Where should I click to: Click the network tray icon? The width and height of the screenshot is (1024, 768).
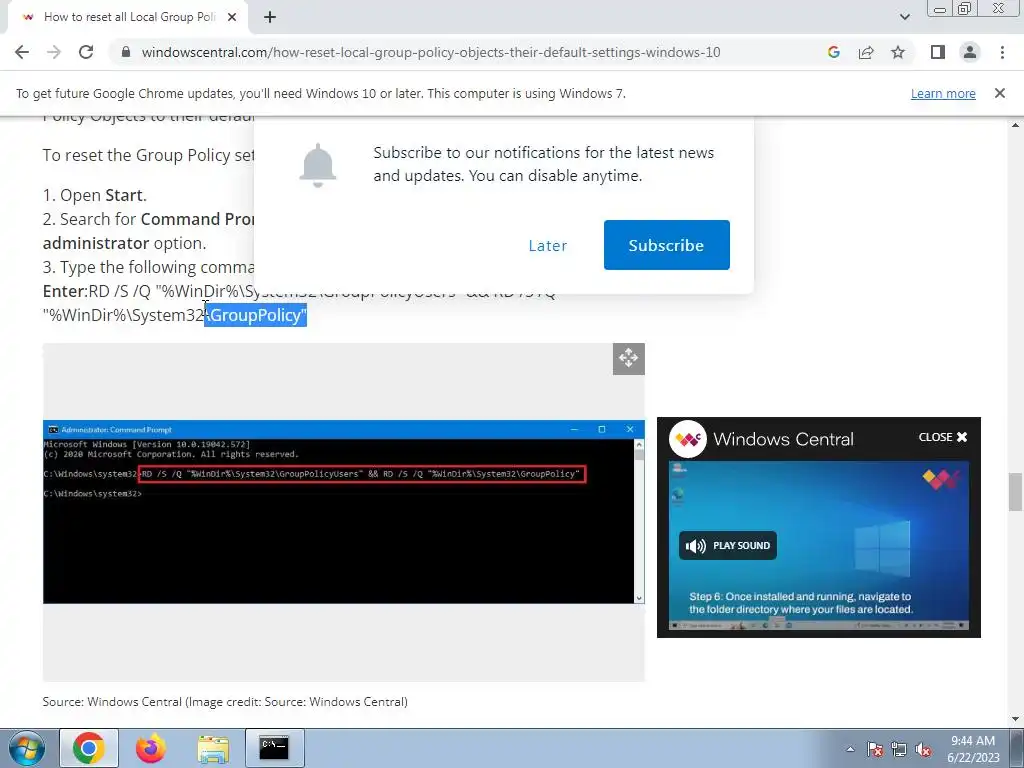point(899,750)
